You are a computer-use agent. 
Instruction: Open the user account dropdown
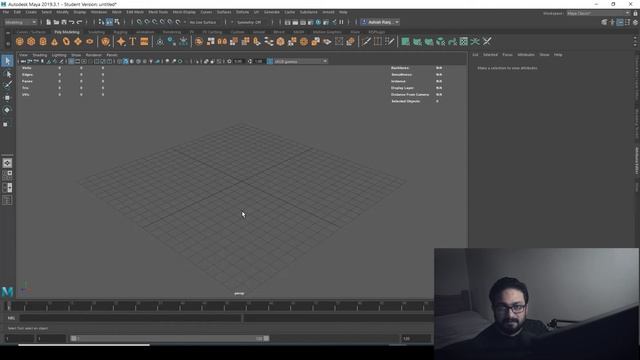(x=380, y=22)
